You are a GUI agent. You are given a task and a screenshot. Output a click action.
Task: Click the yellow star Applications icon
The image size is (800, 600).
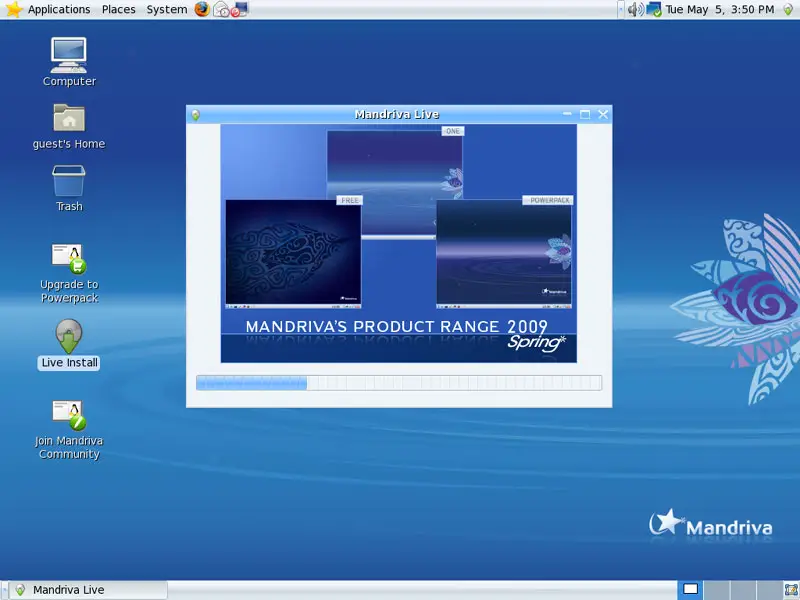[14, 9]
